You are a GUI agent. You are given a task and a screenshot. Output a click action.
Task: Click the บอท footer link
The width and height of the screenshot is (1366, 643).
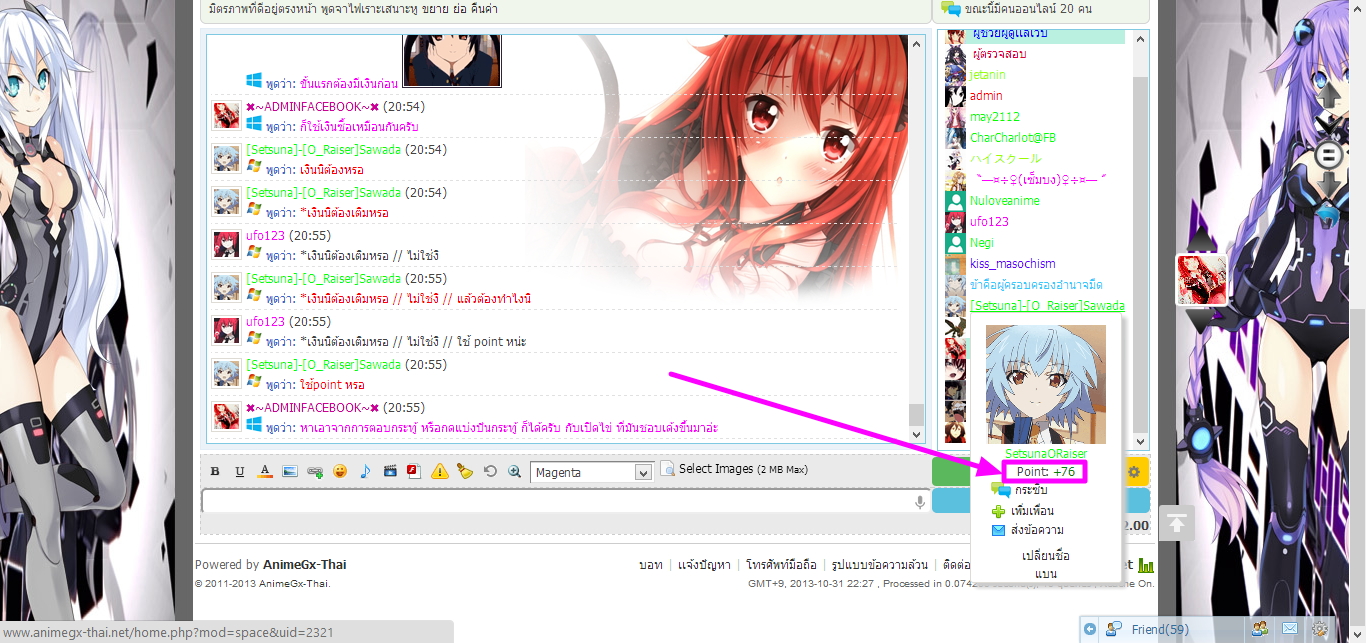pyautogui.click(x=650, y=565)
